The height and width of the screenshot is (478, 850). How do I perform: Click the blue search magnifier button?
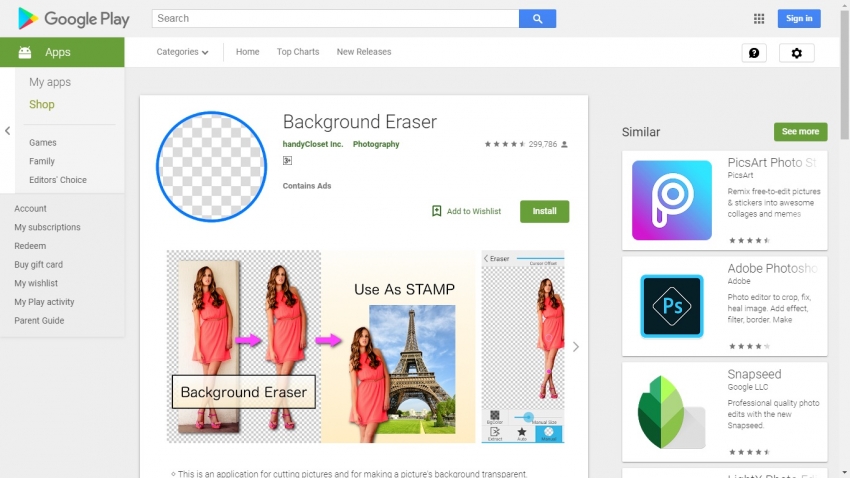click(537, 18)
